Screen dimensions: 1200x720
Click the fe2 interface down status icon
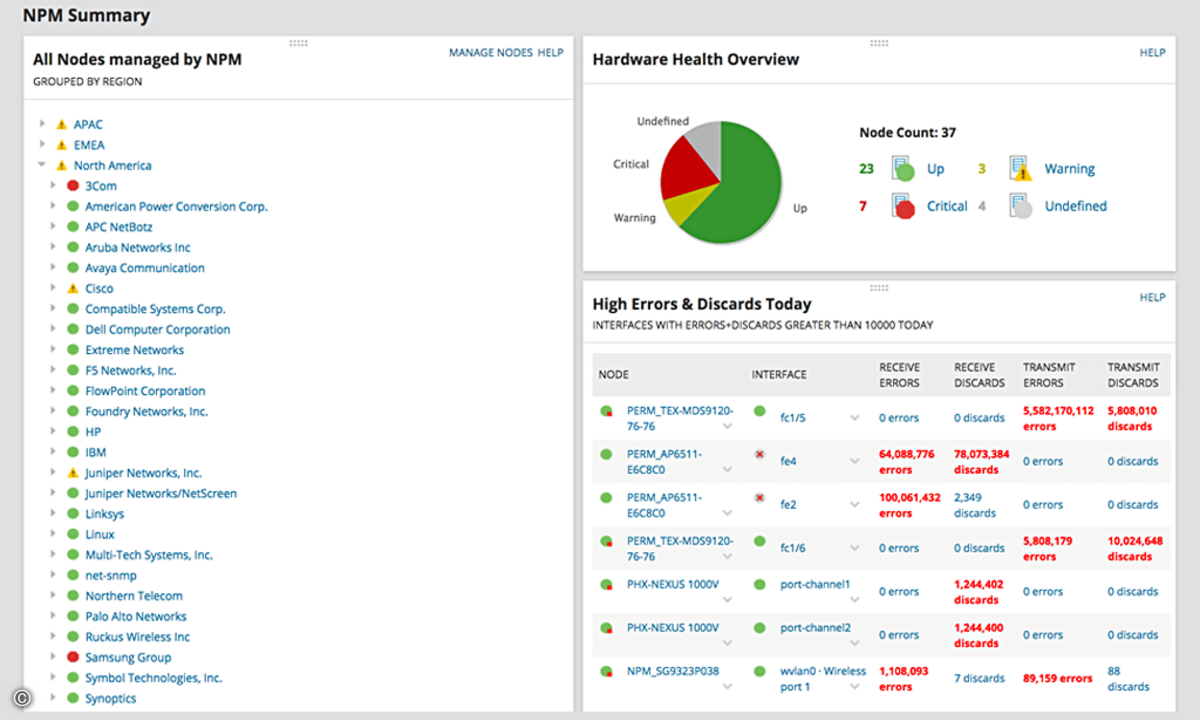coord(759,497)
